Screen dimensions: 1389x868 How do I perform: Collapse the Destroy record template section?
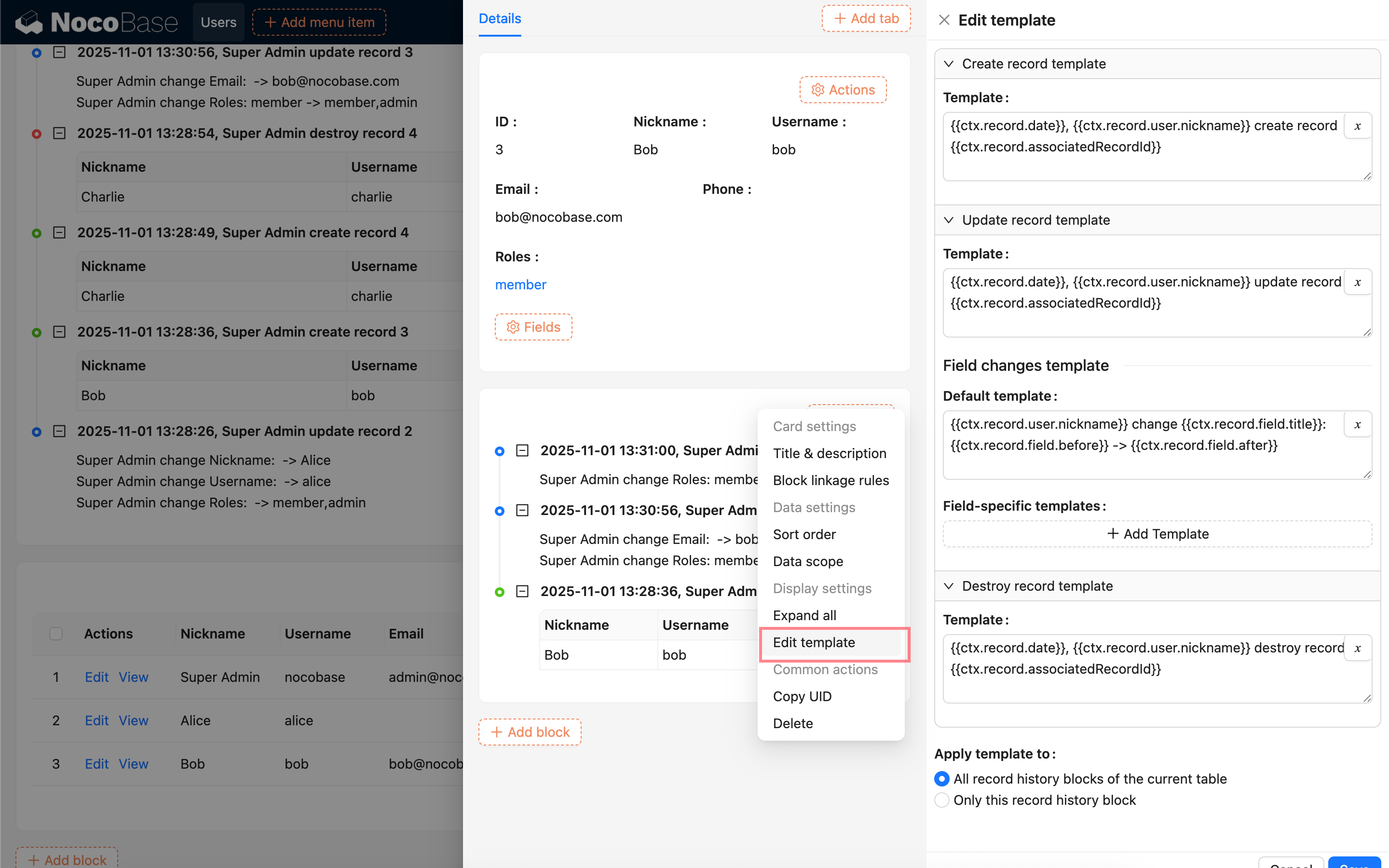pos(949,586)
